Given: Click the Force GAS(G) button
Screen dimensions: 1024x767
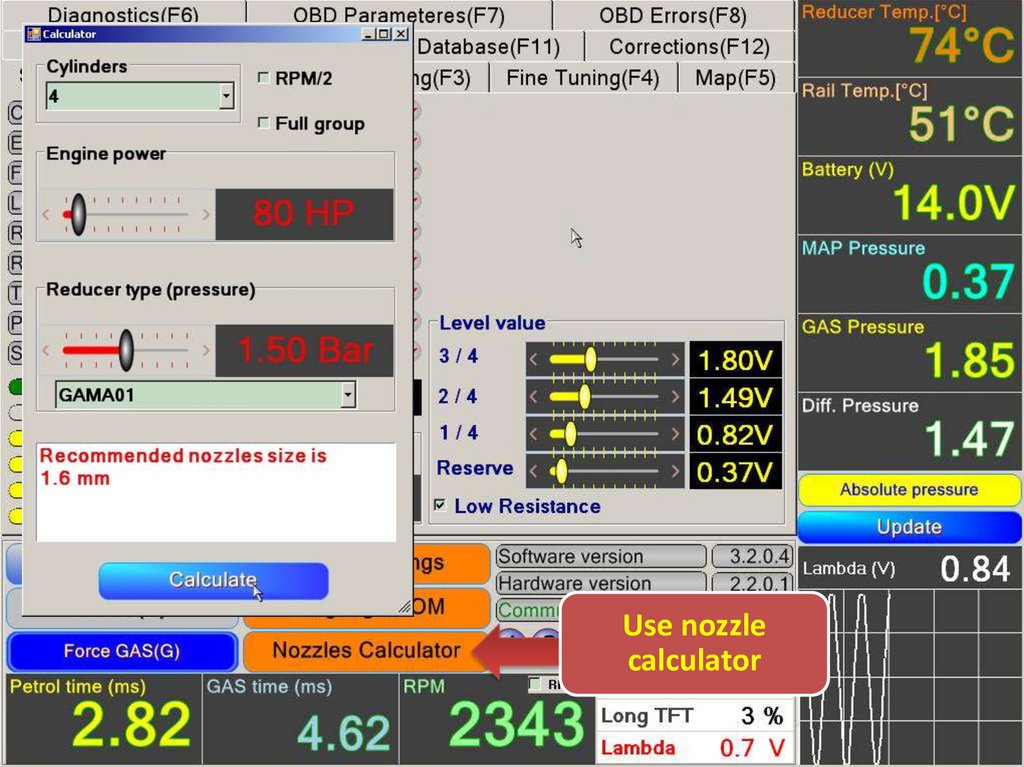Looking at the screenshot, I should [122, 651].
